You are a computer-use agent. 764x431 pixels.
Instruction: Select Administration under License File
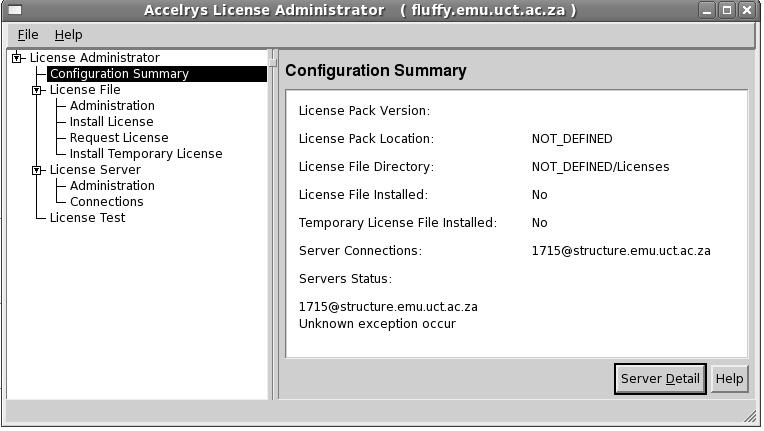(112, 106)
